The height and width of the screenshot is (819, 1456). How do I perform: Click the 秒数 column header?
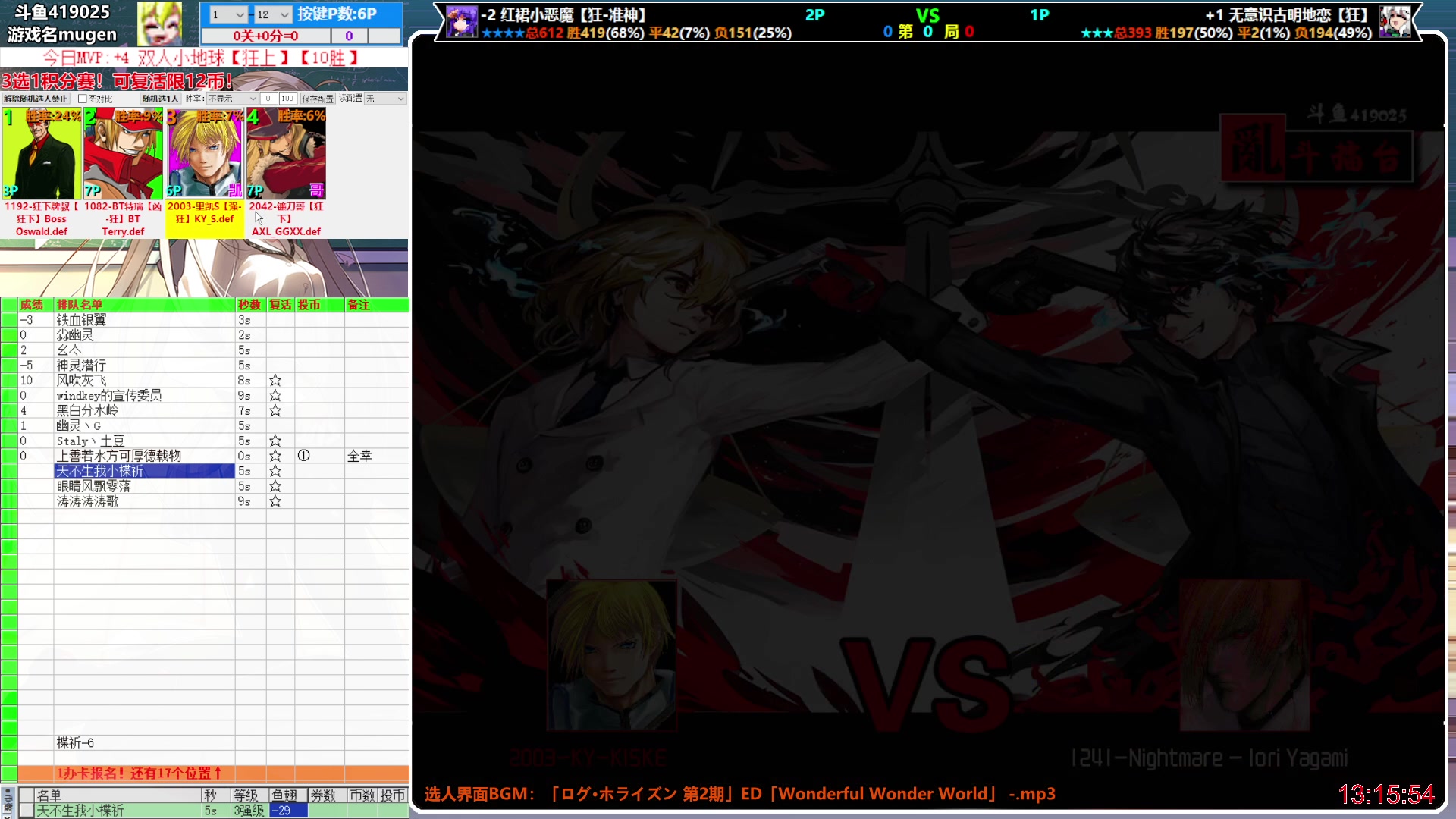point(250,305)
